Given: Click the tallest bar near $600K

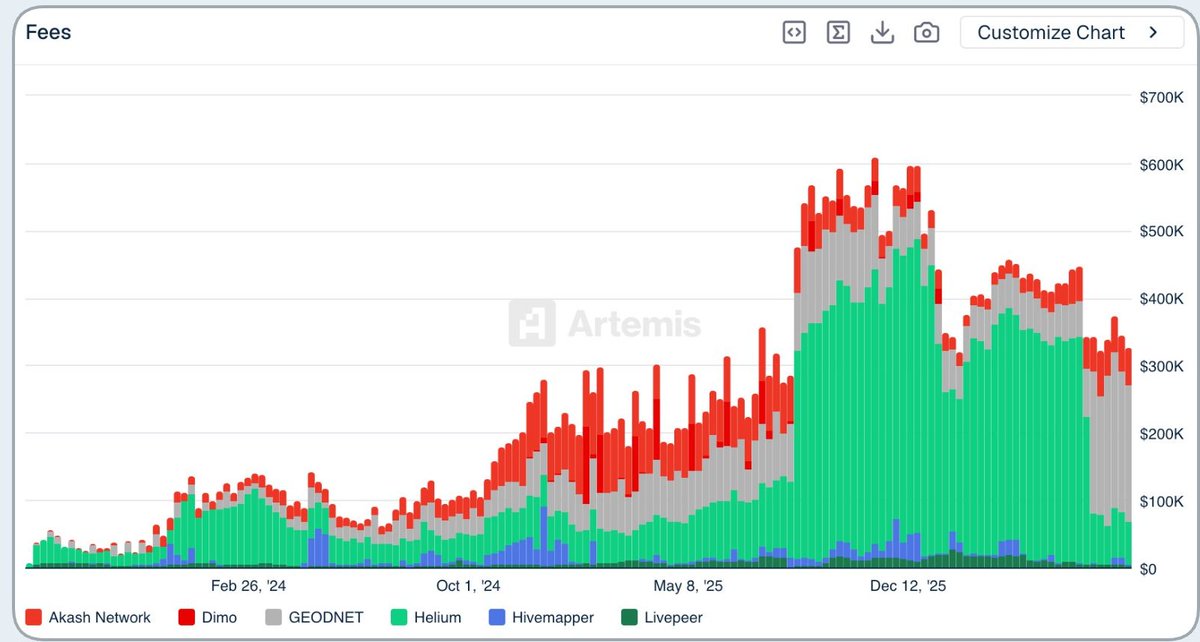Looking at the screenshot, I should [x=875, y=363].
